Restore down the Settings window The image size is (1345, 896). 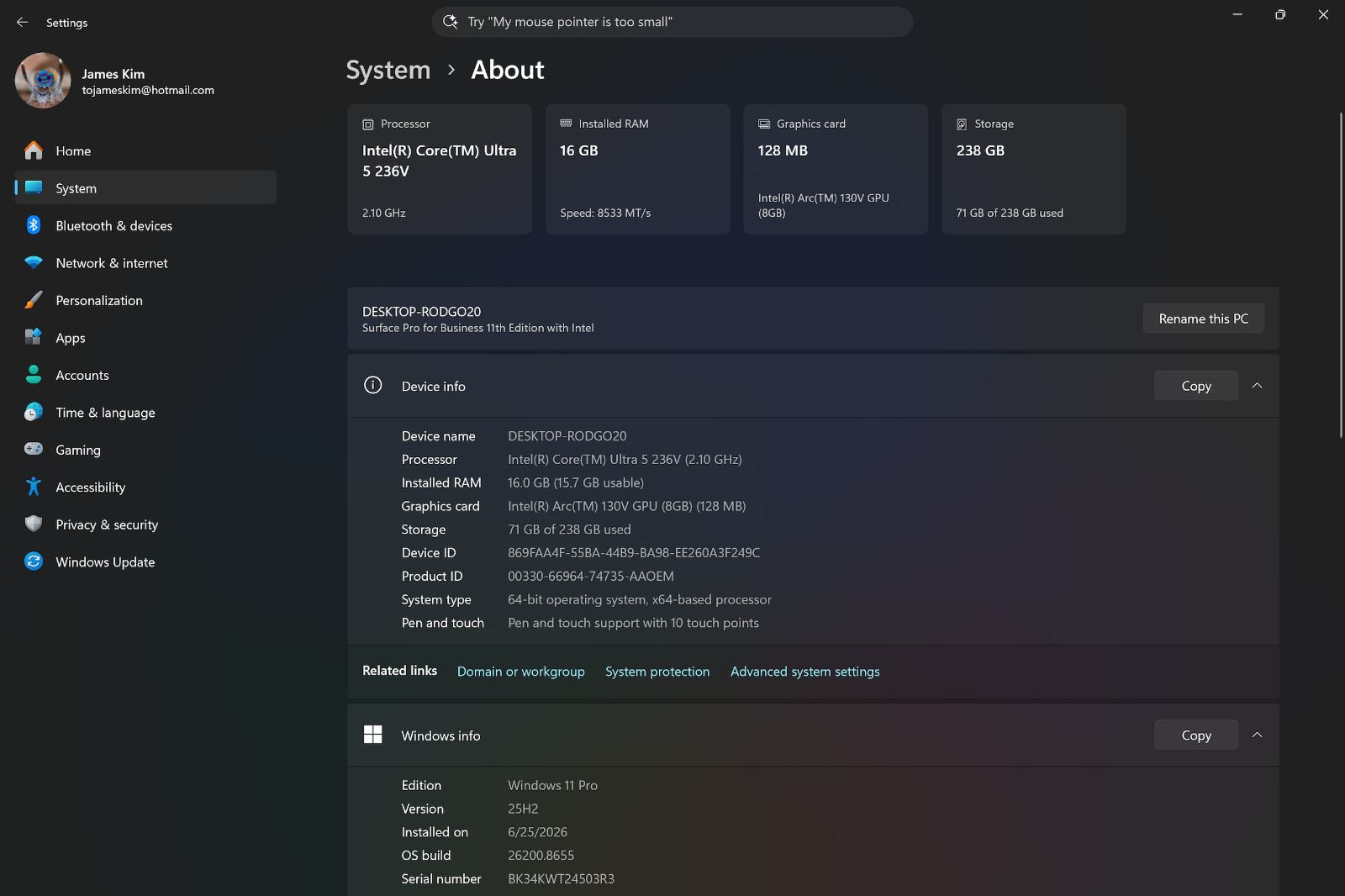1279,14
